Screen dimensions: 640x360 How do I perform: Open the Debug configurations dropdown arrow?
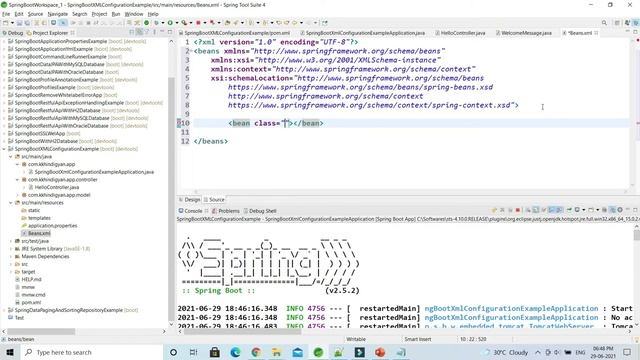[162, 23]
